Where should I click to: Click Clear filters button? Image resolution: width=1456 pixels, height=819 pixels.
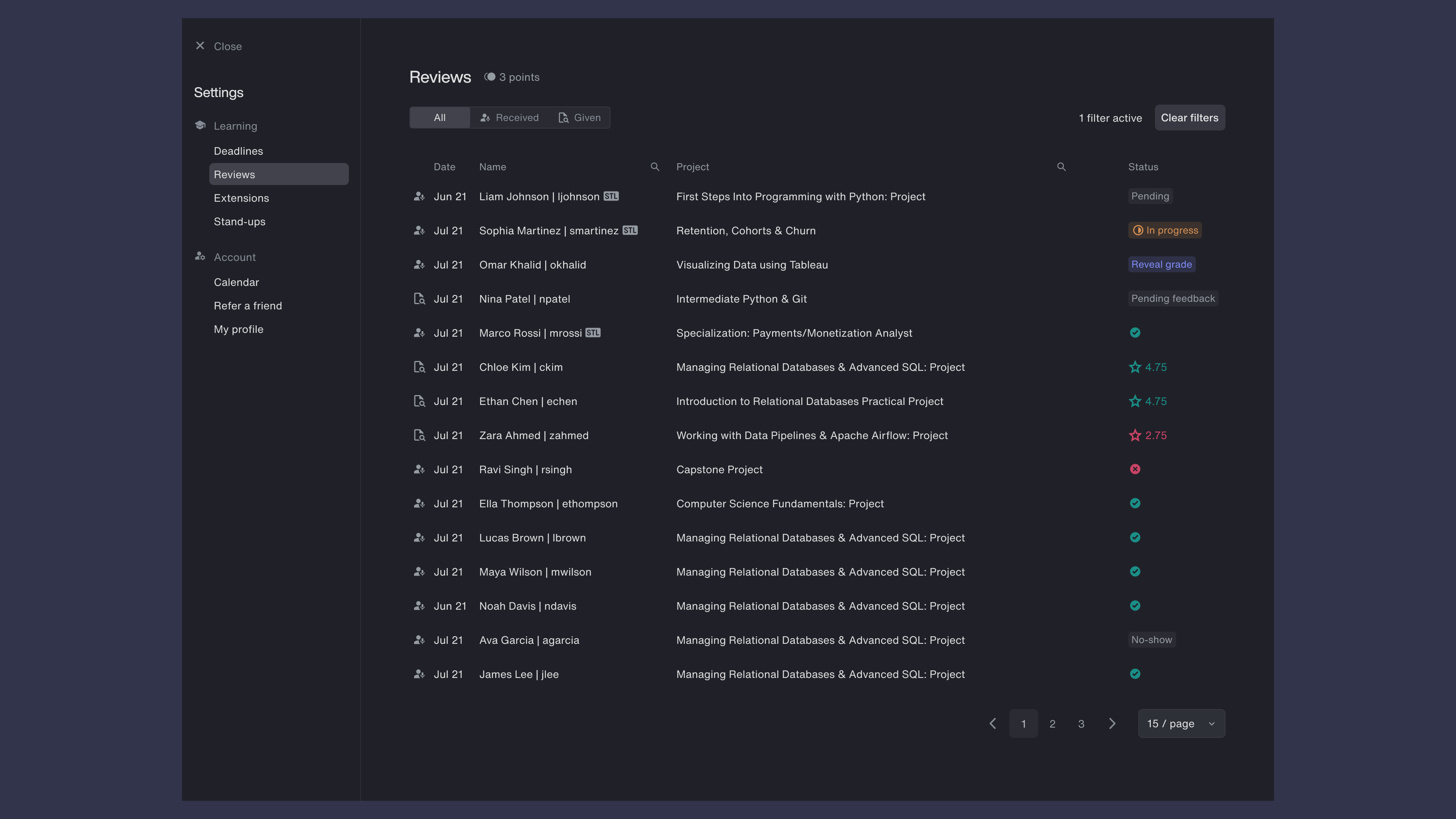(1189, 118)
